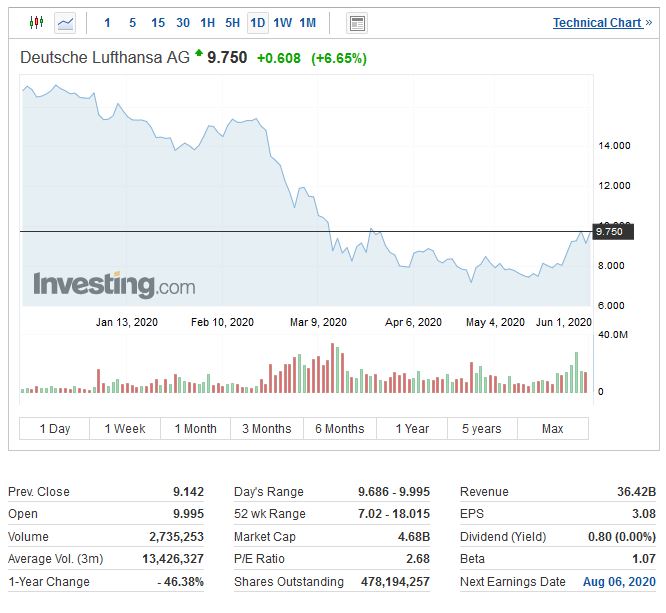This screenshot has height=613, width=666.
Task: Click 52 wk Range value 7.02 - 18.015
Action: tap(394, 514)
